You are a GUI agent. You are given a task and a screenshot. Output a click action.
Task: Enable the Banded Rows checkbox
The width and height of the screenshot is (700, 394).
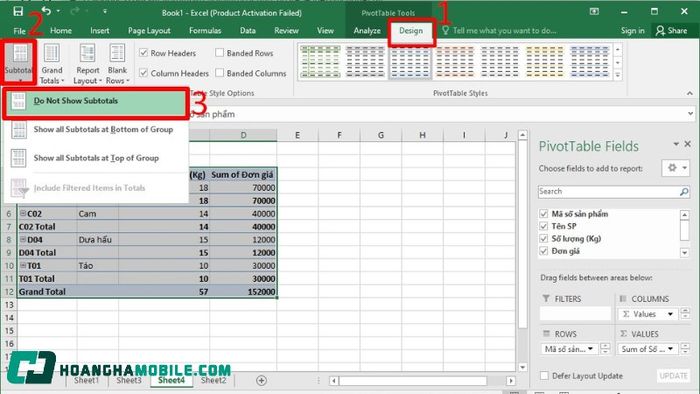219,53
